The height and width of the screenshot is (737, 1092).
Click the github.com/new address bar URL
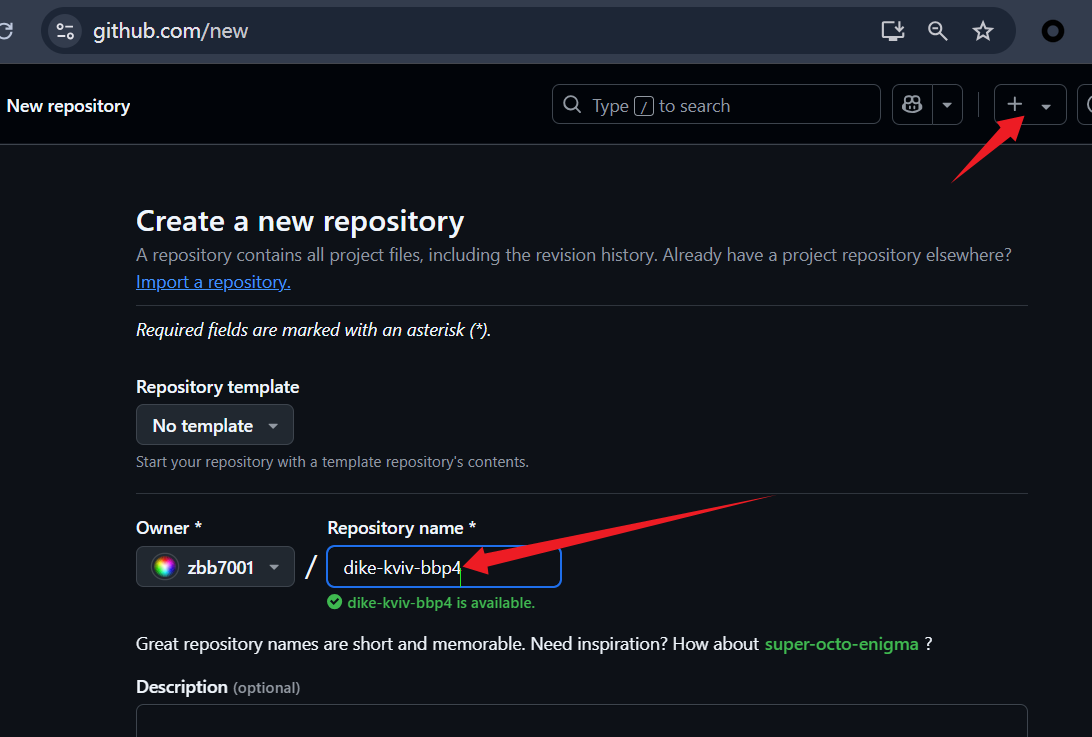point(171,31)
